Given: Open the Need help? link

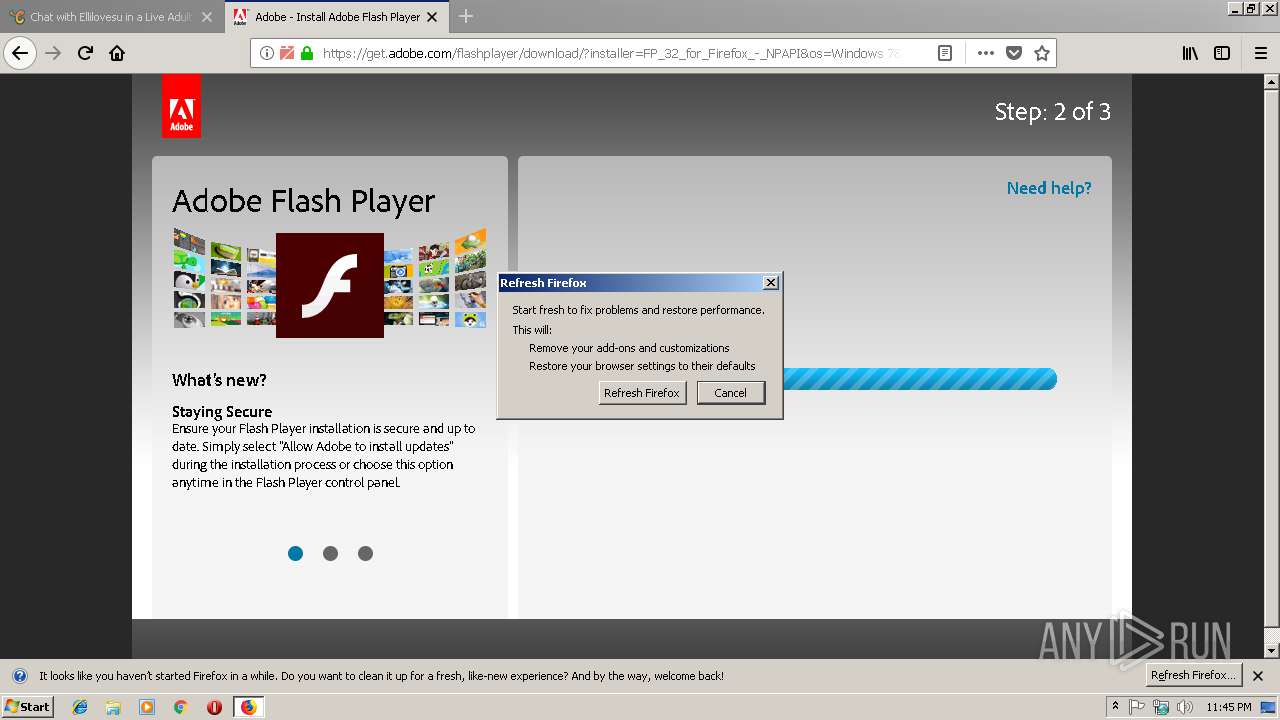Looking at the screenshot, I should (1049, 188).
